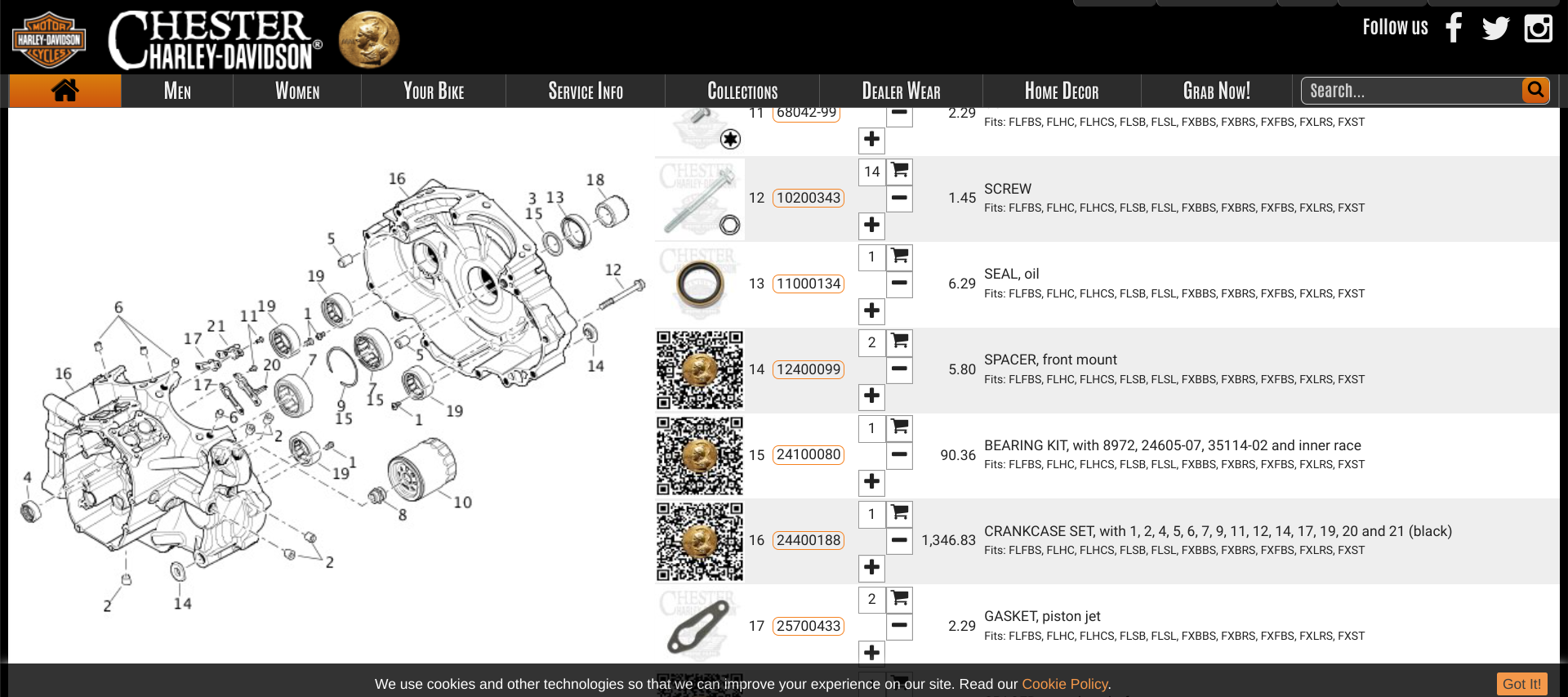The image size is (1568, 697).
Task: Increase quantity for SPACER, front mount
Action: 871,396
